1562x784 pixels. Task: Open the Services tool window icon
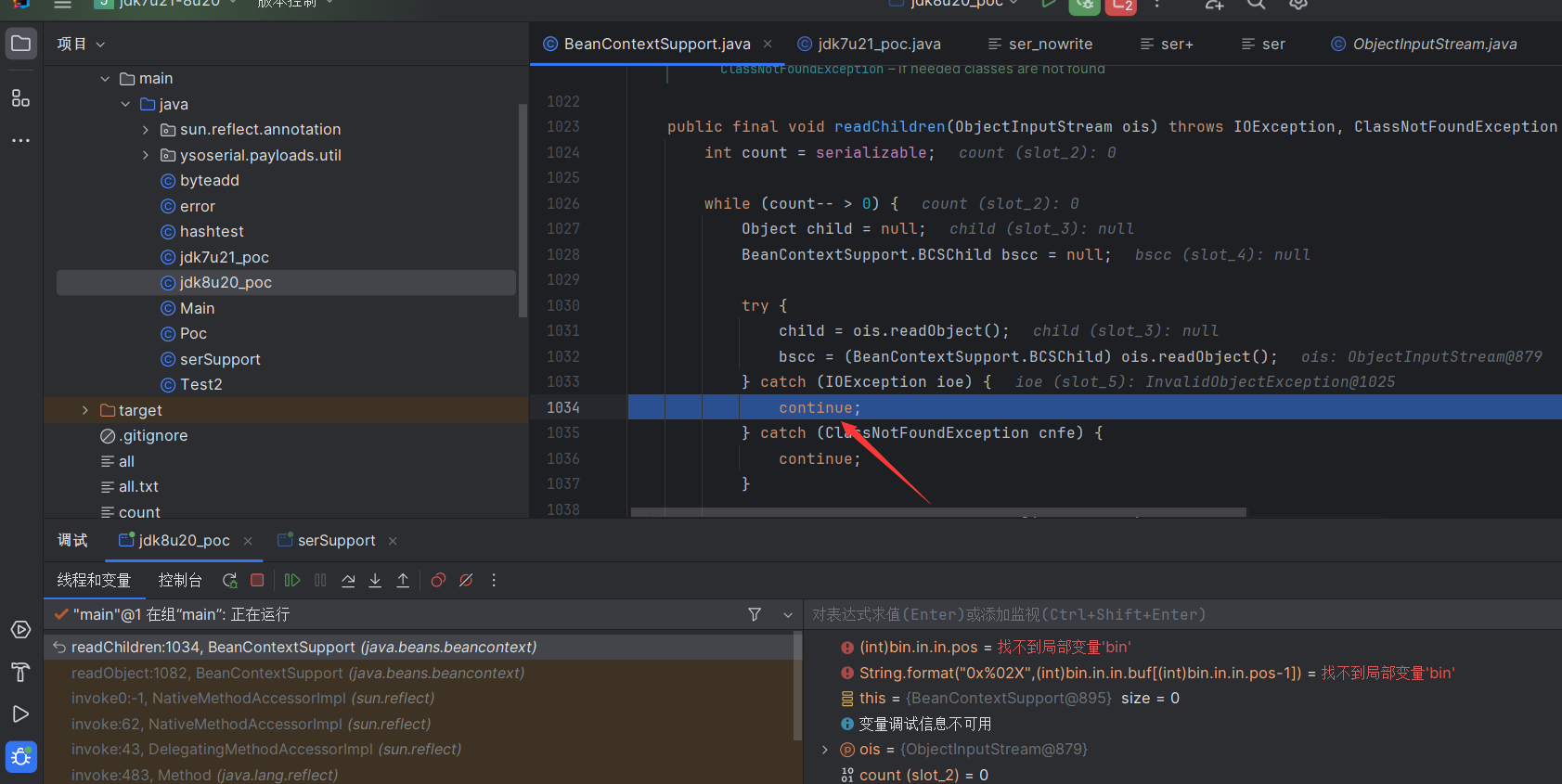point(20,630)
